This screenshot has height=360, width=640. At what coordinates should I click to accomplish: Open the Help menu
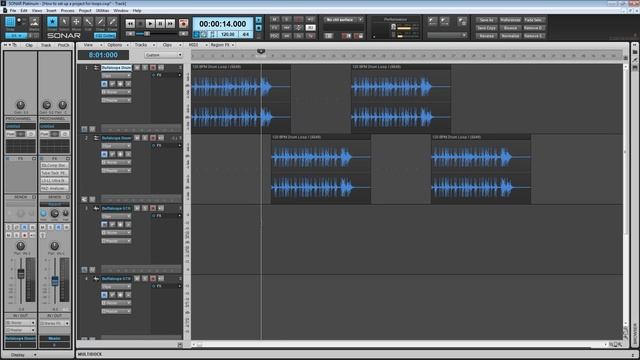coord(137,11)
